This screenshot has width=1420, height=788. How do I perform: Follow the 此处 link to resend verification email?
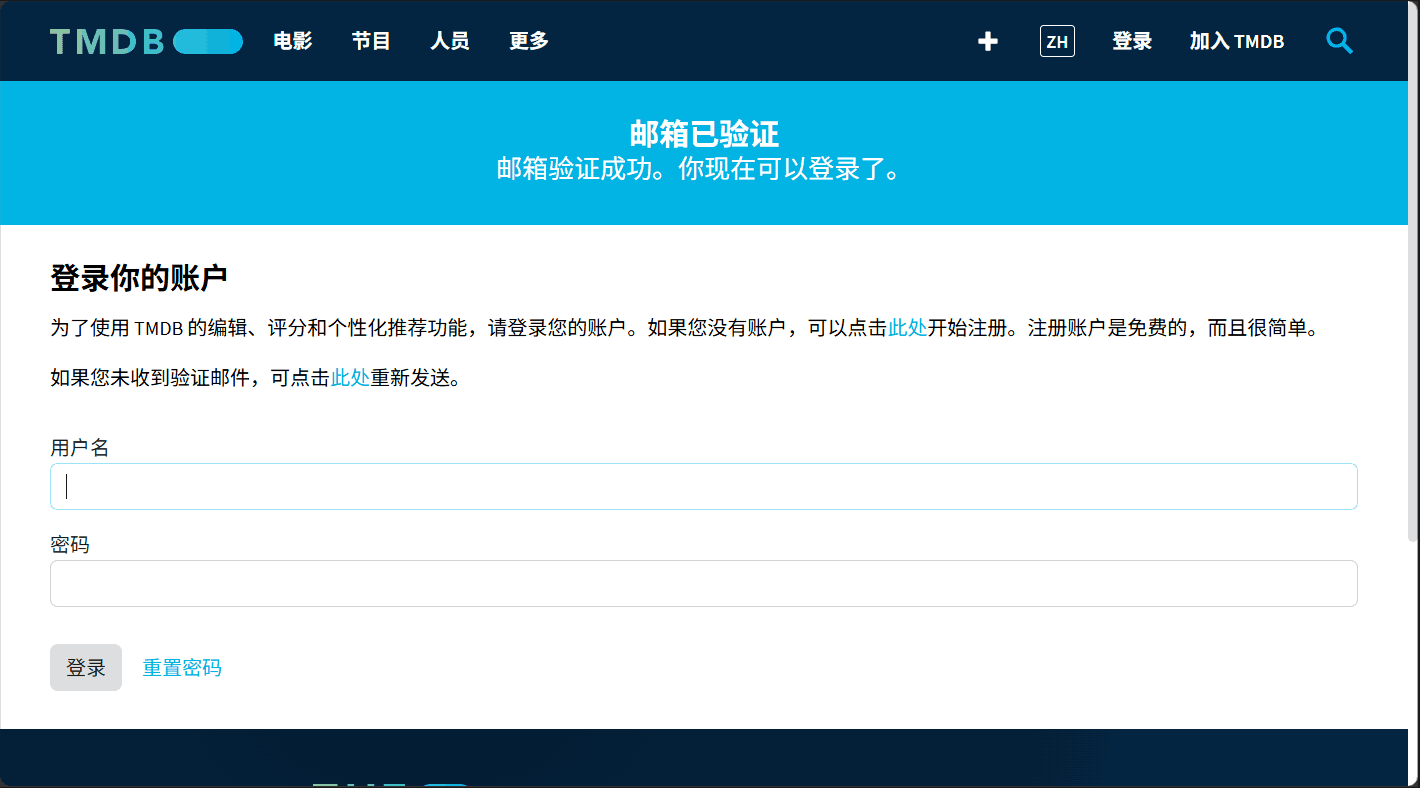point(350,378)
